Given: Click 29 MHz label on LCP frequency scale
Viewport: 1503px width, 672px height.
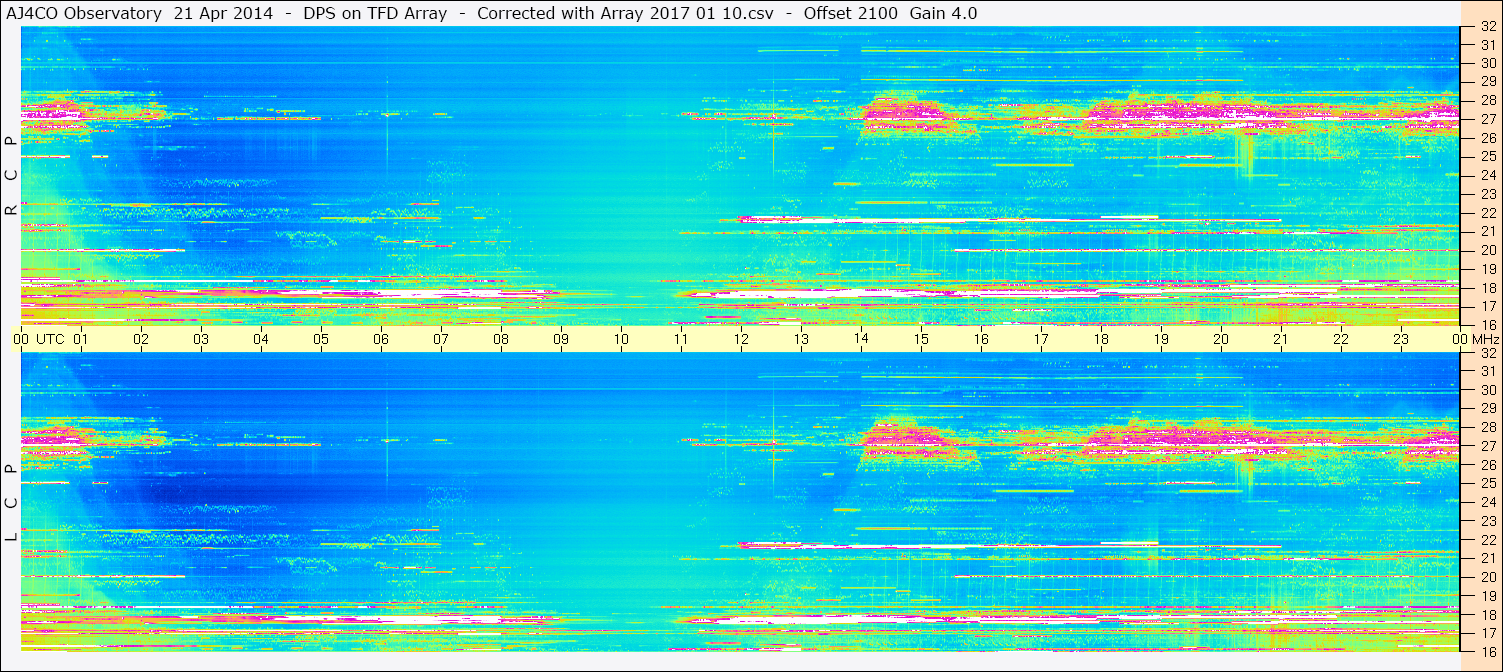Looking at the screenshot, I should [1487, 409].
